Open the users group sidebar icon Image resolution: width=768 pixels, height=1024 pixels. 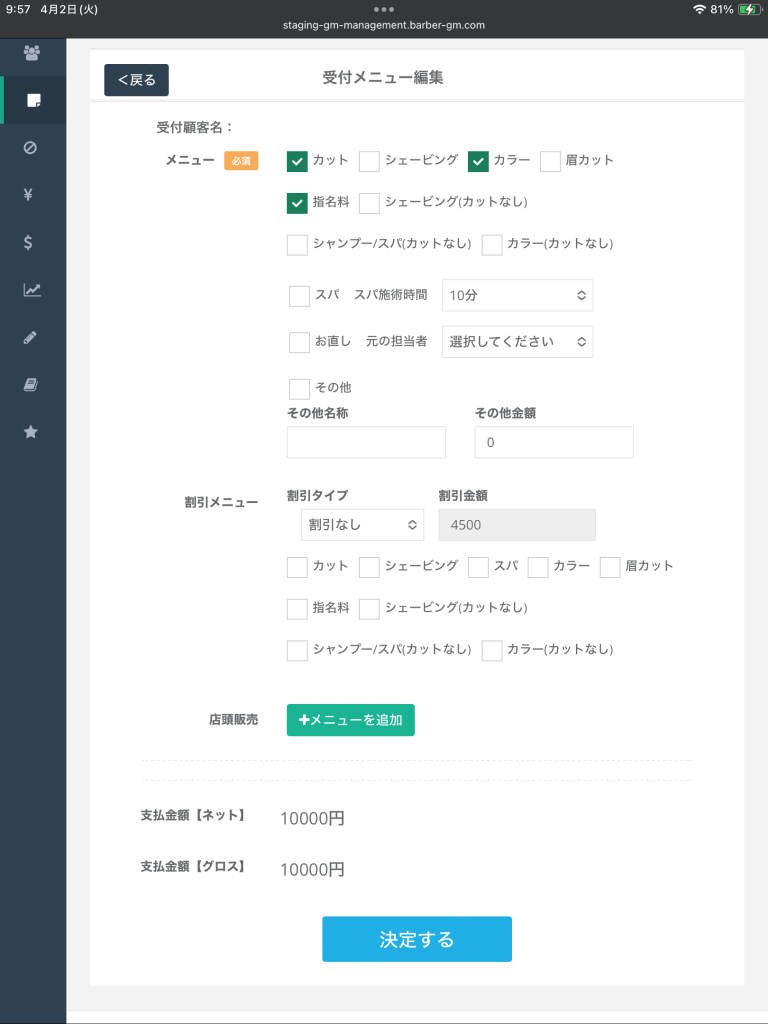[32, 53]
